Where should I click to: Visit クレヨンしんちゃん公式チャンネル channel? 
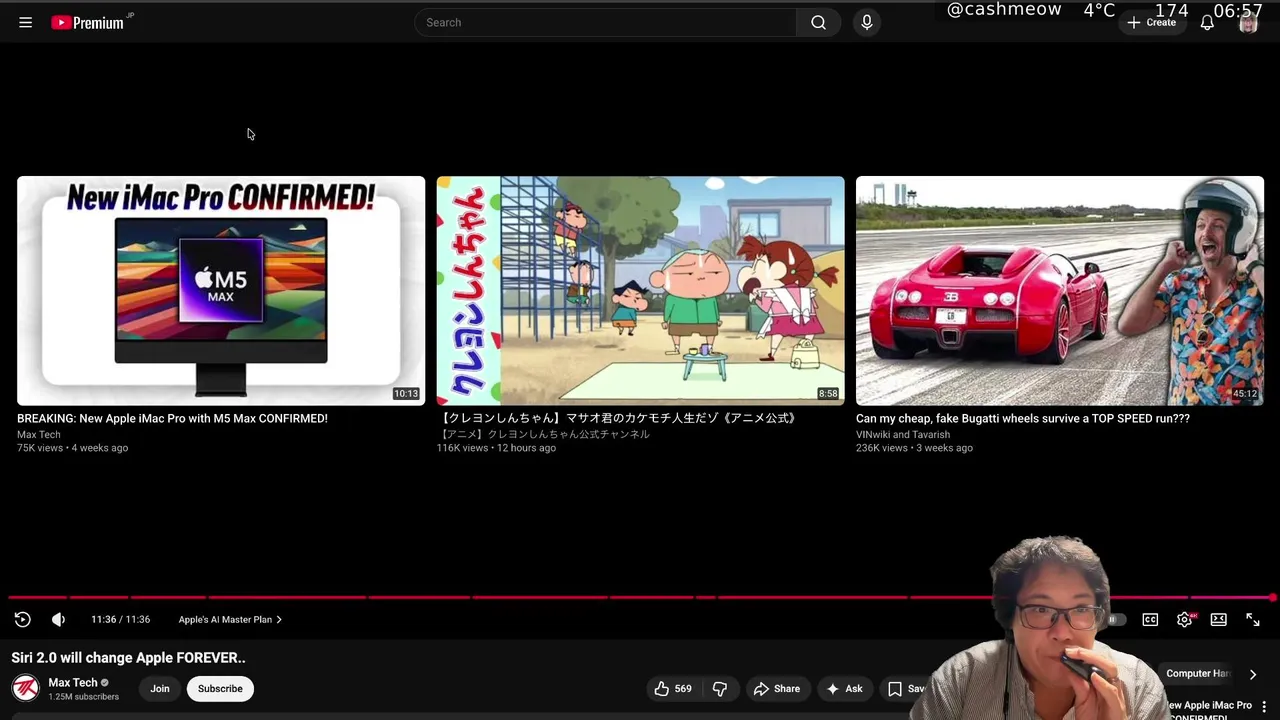pos(543,434)
